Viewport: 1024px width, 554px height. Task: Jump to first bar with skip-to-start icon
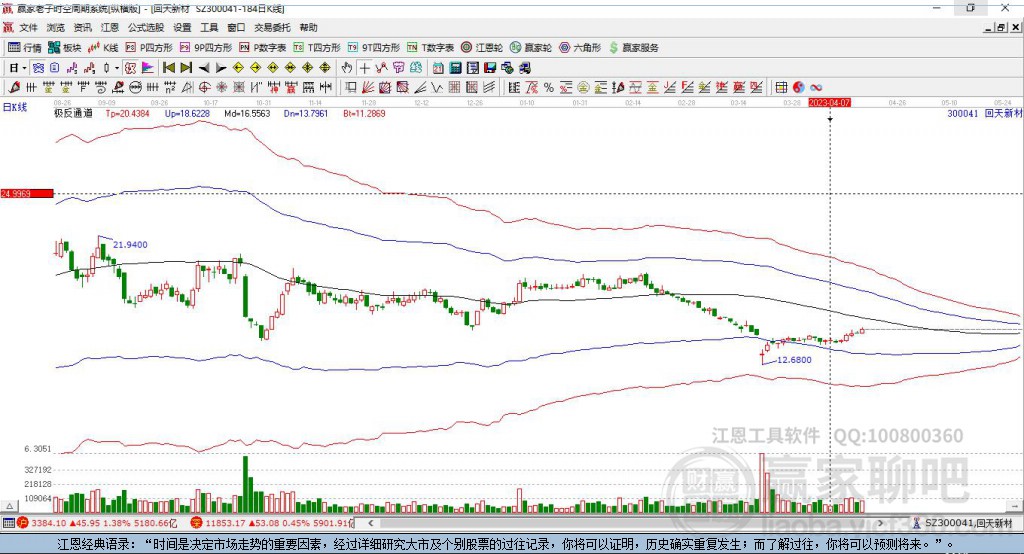point(168,68)
